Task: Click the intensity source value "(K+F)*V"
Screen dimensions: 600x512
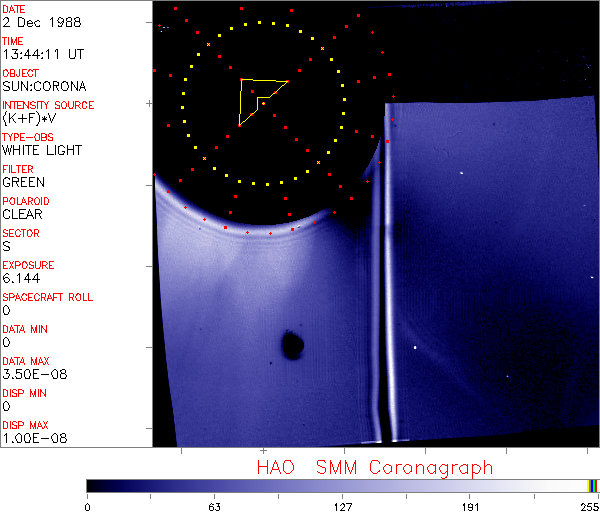Action: [x=29, y=119]
